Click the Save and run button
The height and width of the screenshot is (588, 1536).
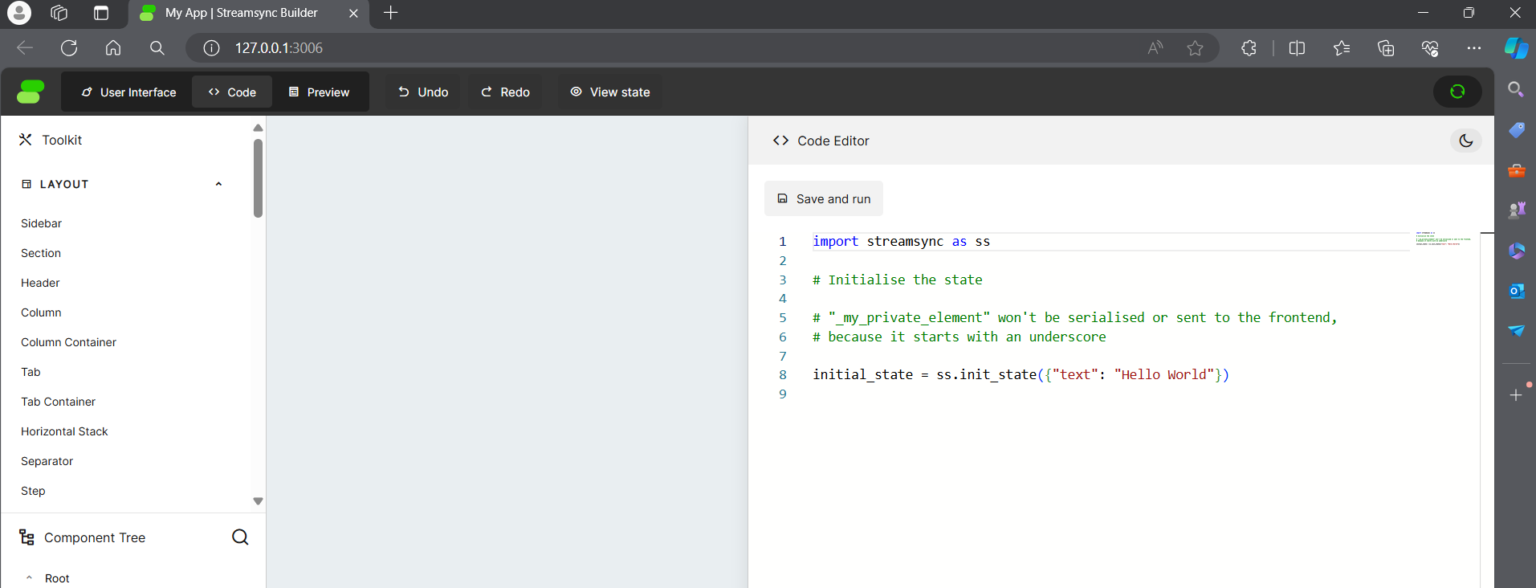(823, 198)
